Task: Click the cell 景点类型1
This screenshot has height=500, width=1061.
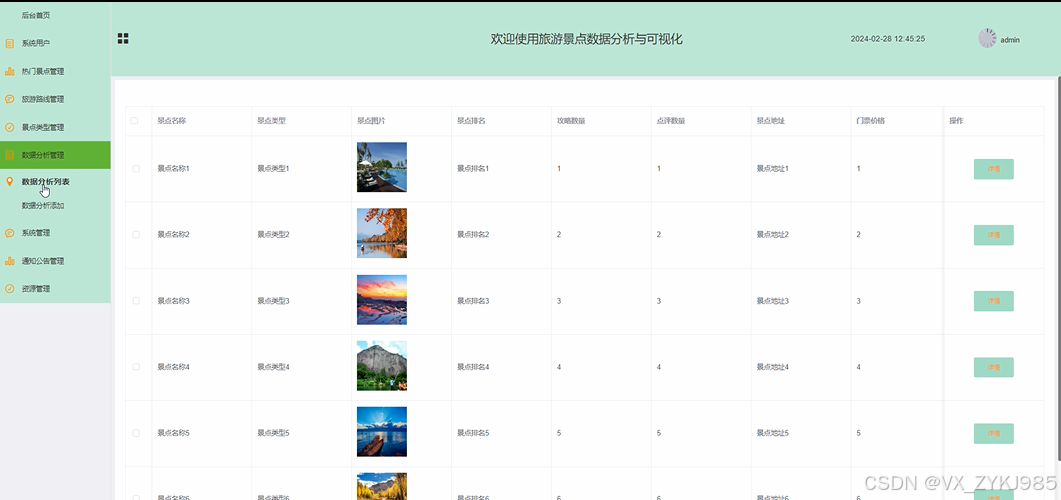Action: tap(273, 168)
